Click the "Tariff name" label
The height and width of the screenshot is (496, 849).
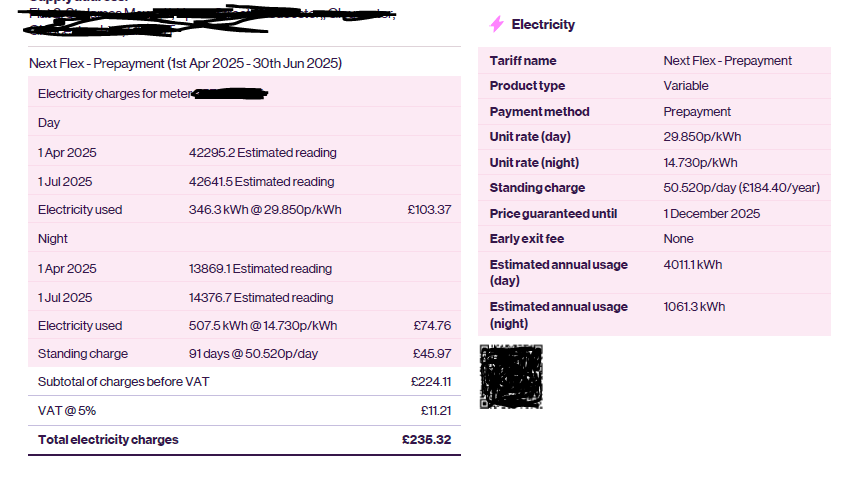[523, 61]
